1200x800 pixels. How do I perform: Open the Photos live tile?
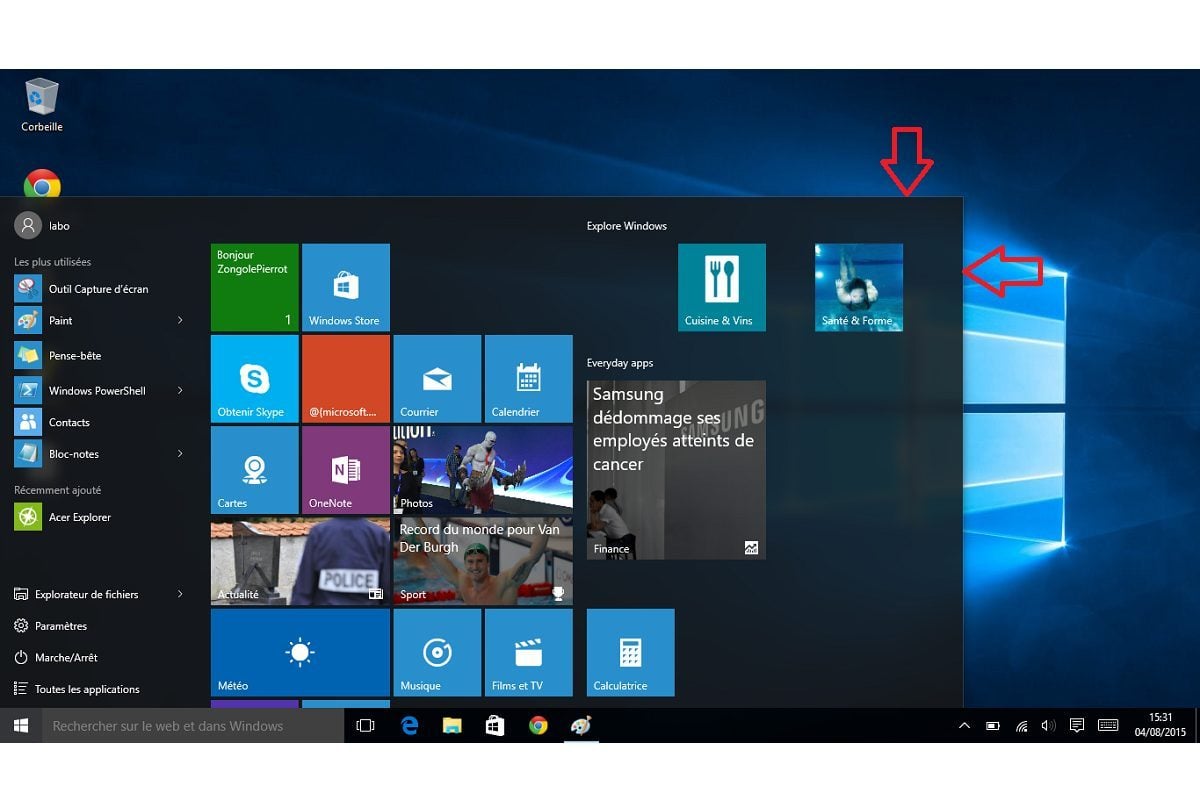point(483,470)
